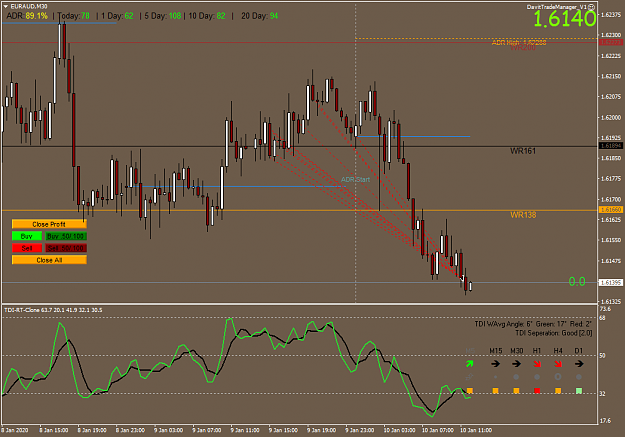Click the DavitTradeManager smiley face icon
Image resolution: width=625 pixels, height=437 pixels.
(x=592, y=7)
